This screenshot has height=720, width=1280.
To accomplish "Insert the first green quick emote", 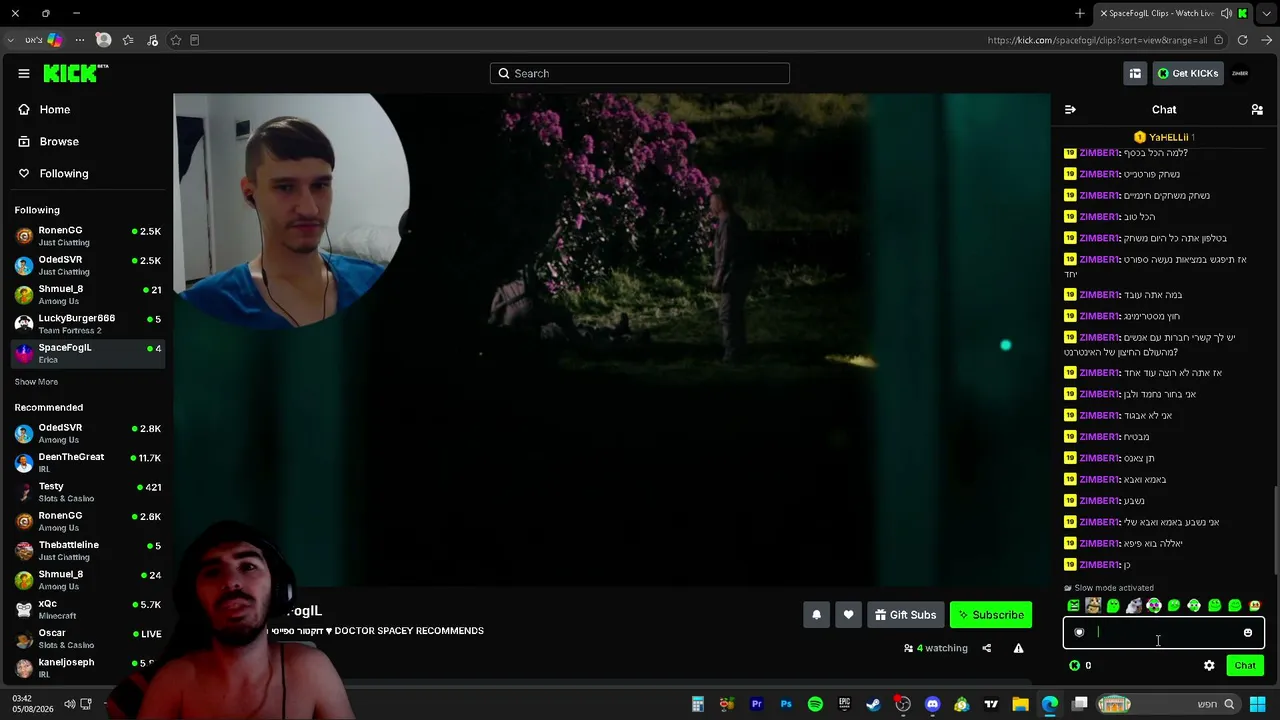I will click(1073, 605).
